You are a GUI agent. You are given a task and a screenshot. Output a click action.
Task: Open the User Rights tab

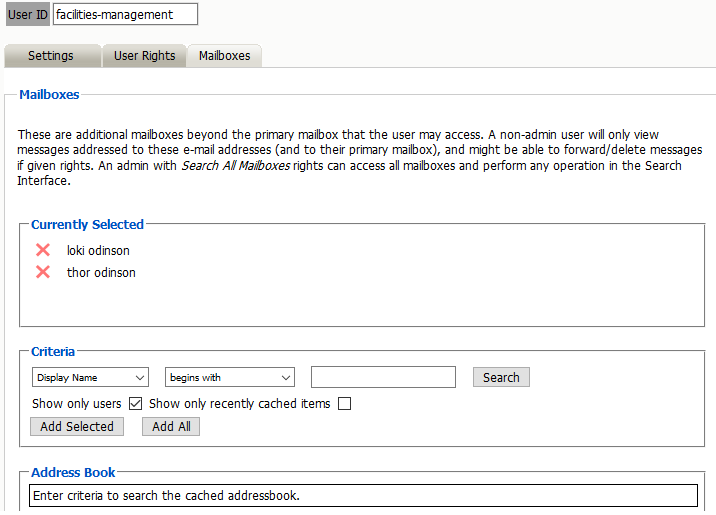(144, 56)
